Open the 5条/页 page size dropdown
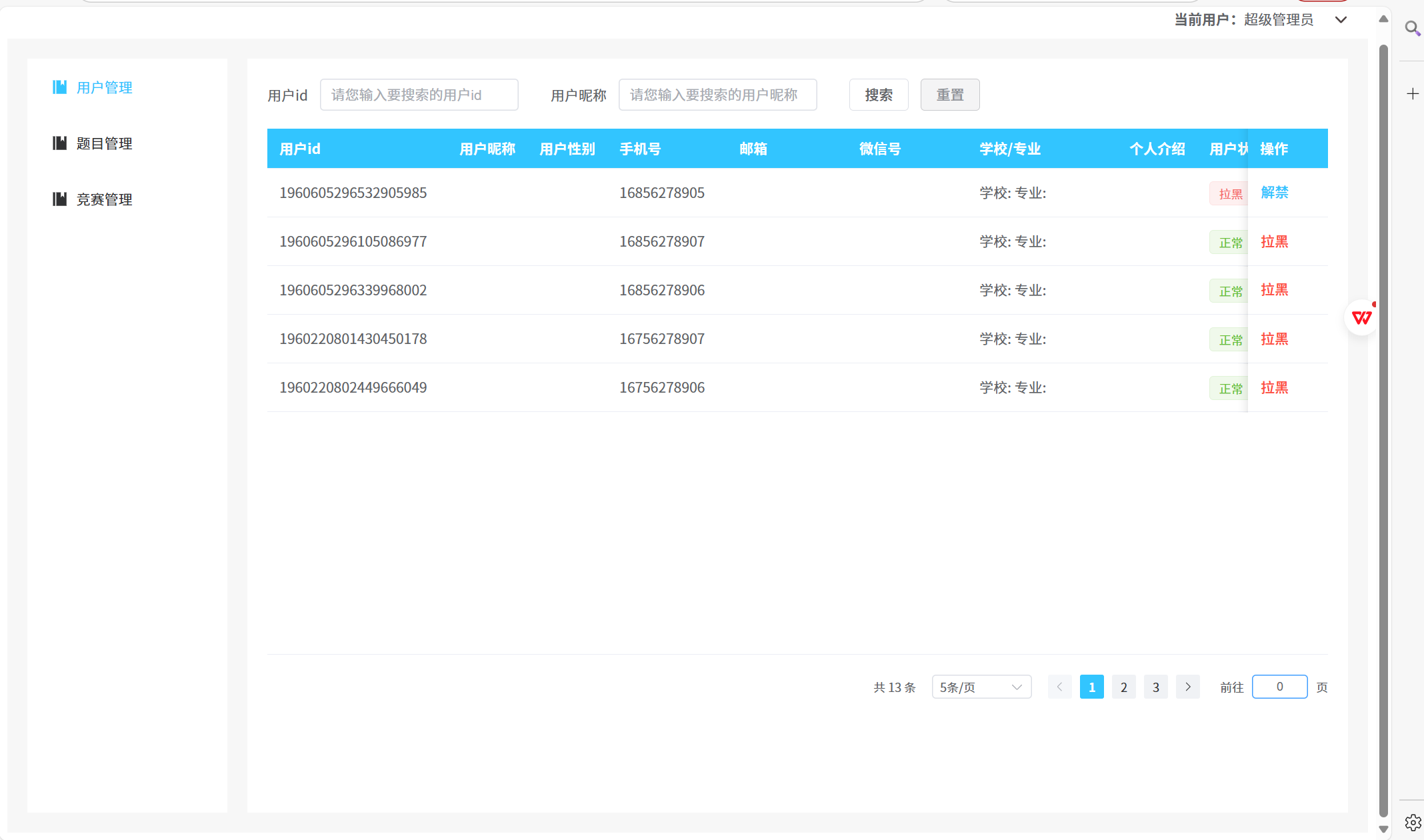 [981, 687]
